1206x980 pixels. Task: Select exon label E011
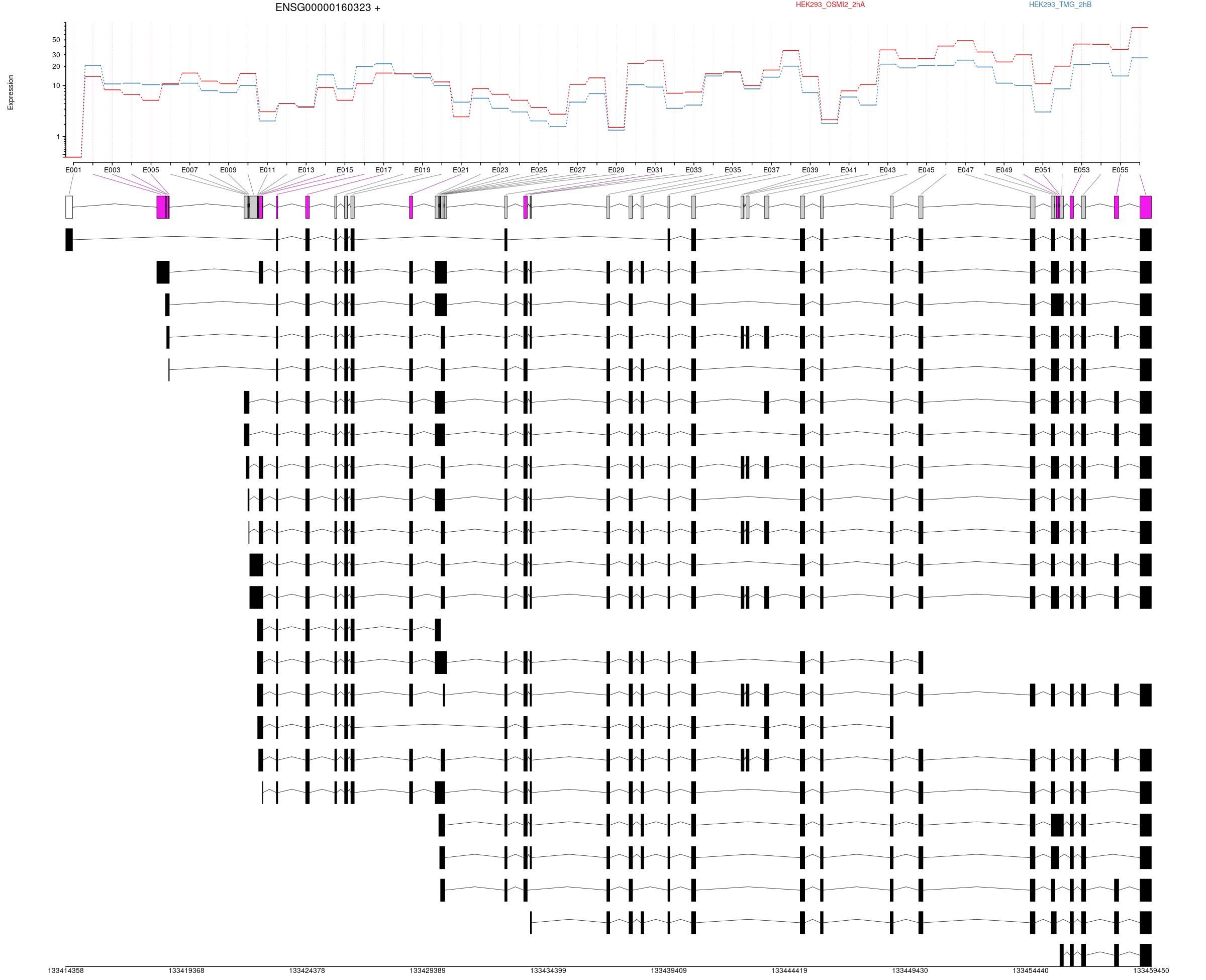tap(267, 170)
